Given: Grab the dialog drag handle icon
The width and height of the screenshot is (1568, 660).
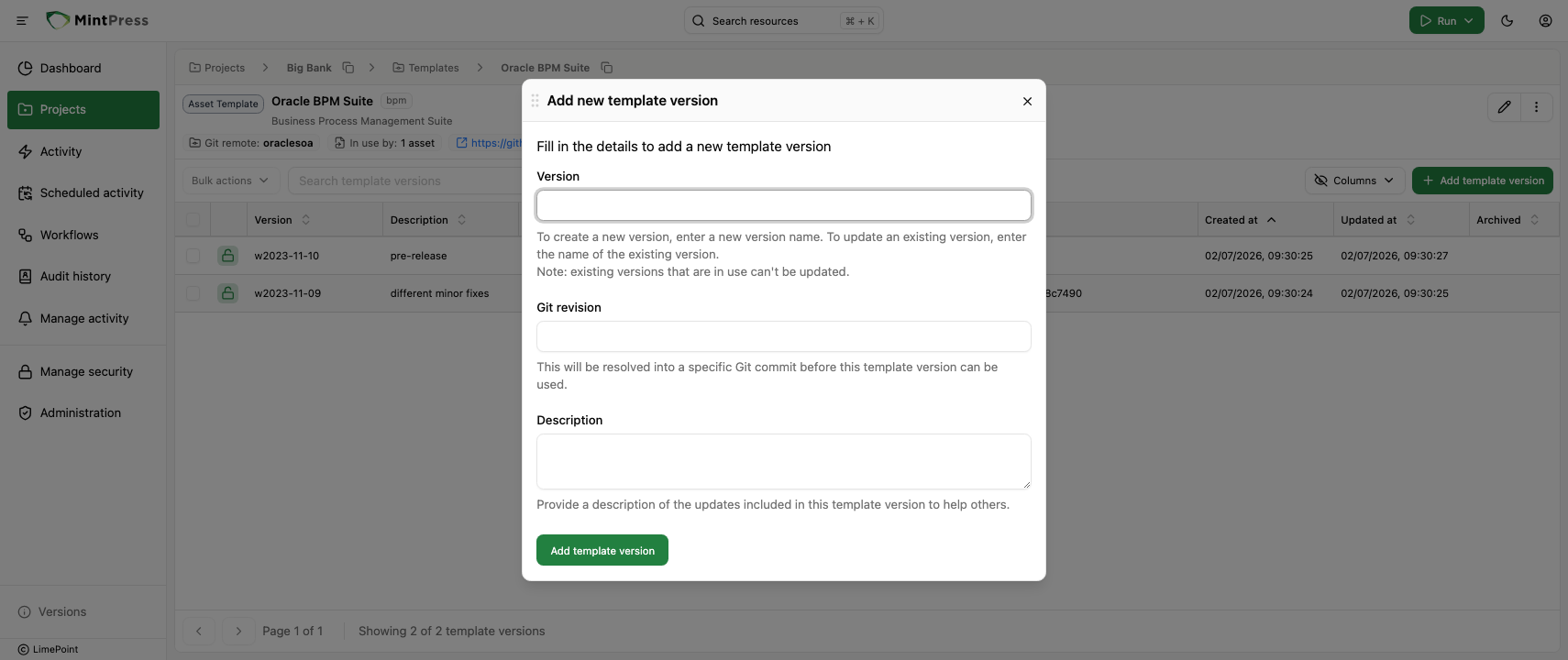Looking at the screenshot, I should click(x=535, y=101).
